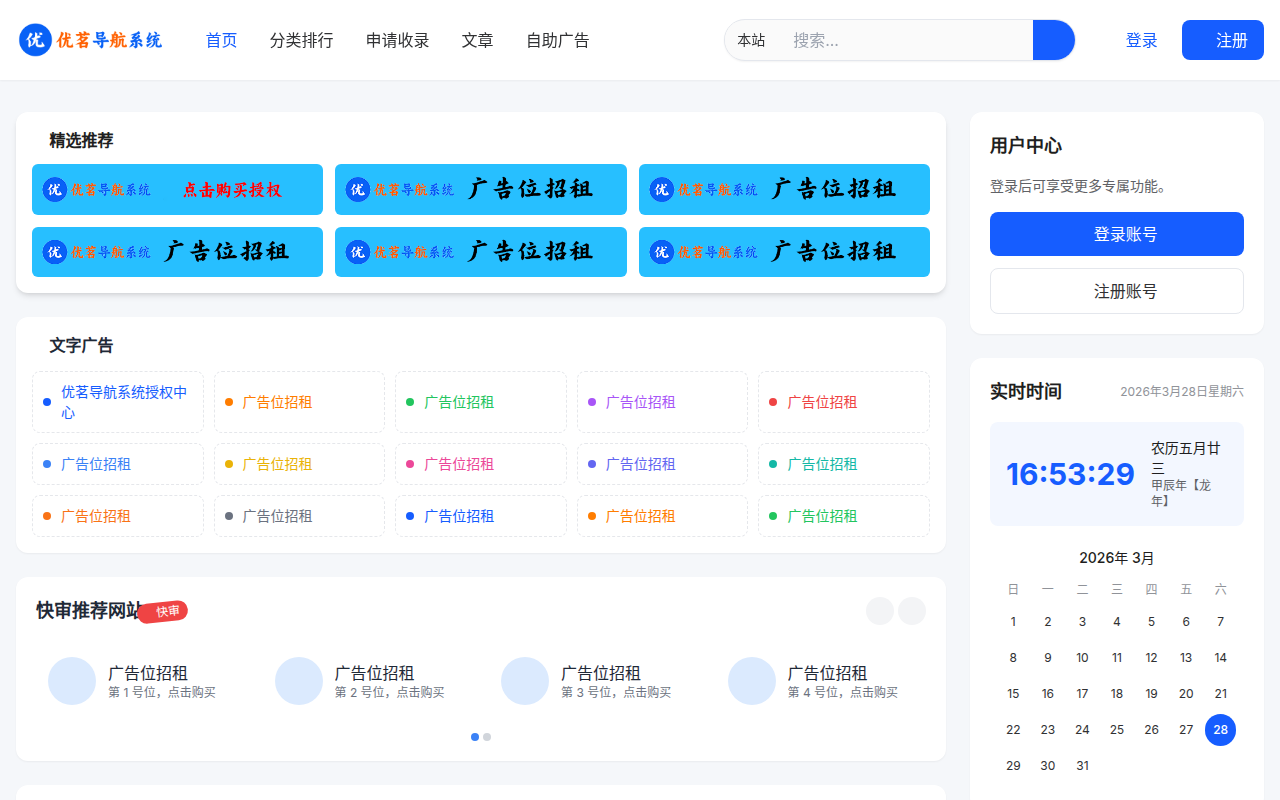Switch to the 分类排行 menu item

[x=301, y=40]
